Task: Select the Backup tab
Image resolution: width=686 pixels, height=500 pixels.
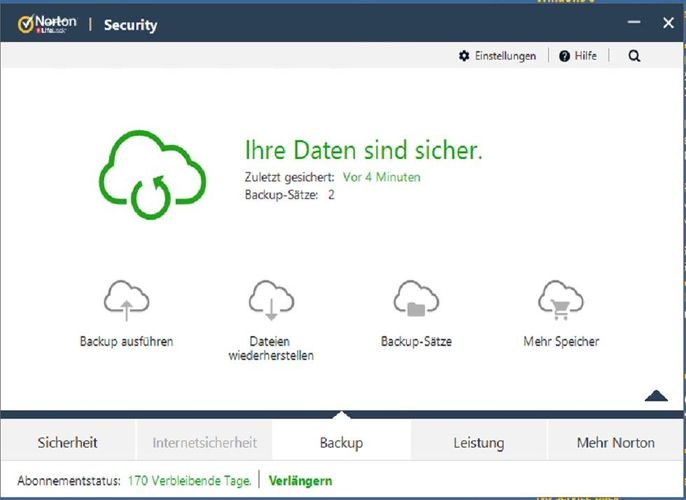Action: (x=341, y=442)
